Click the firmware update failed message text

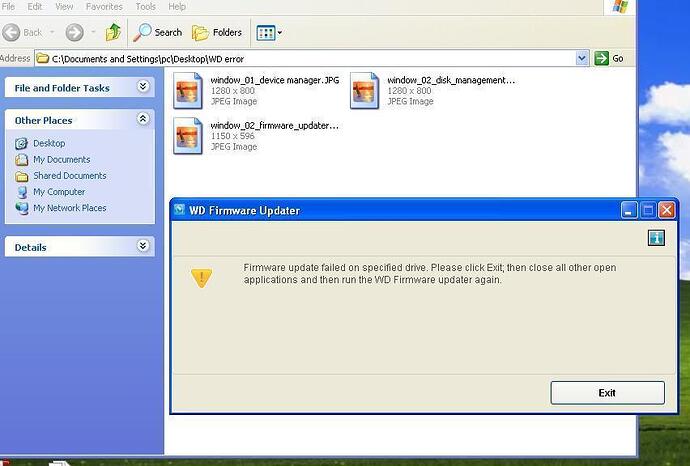pyautogui.click(x=430, y=273)
